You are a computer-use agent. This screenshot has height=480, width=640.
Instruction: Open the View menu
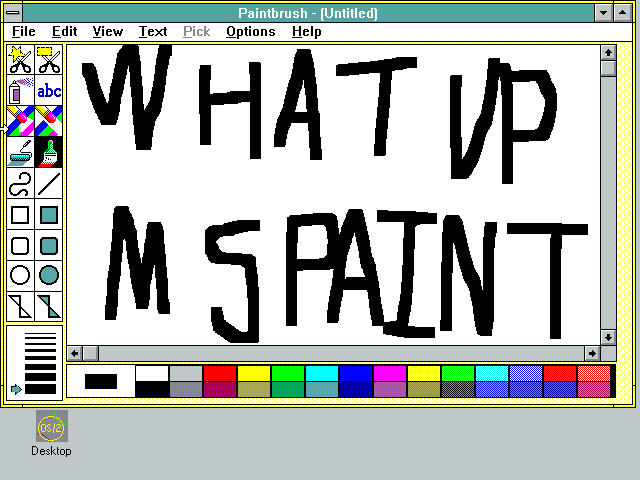pyautogui.click(x=108, y=31)
